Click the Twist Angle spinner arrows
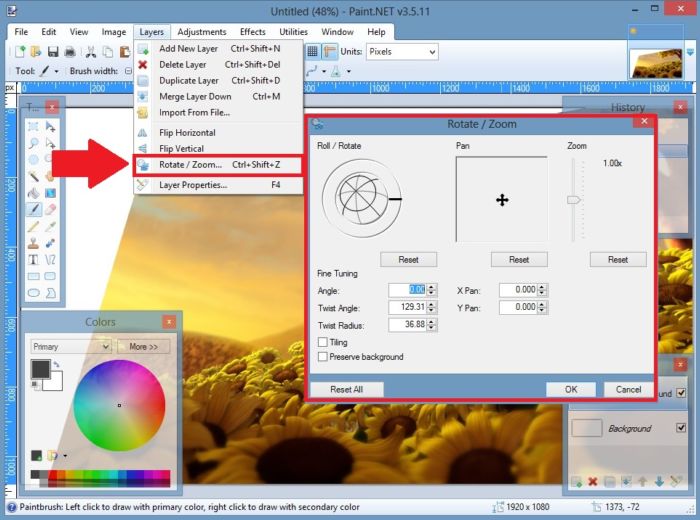This screenshot has width=700, height=520. pyautogui.click(x=431, y=308)
